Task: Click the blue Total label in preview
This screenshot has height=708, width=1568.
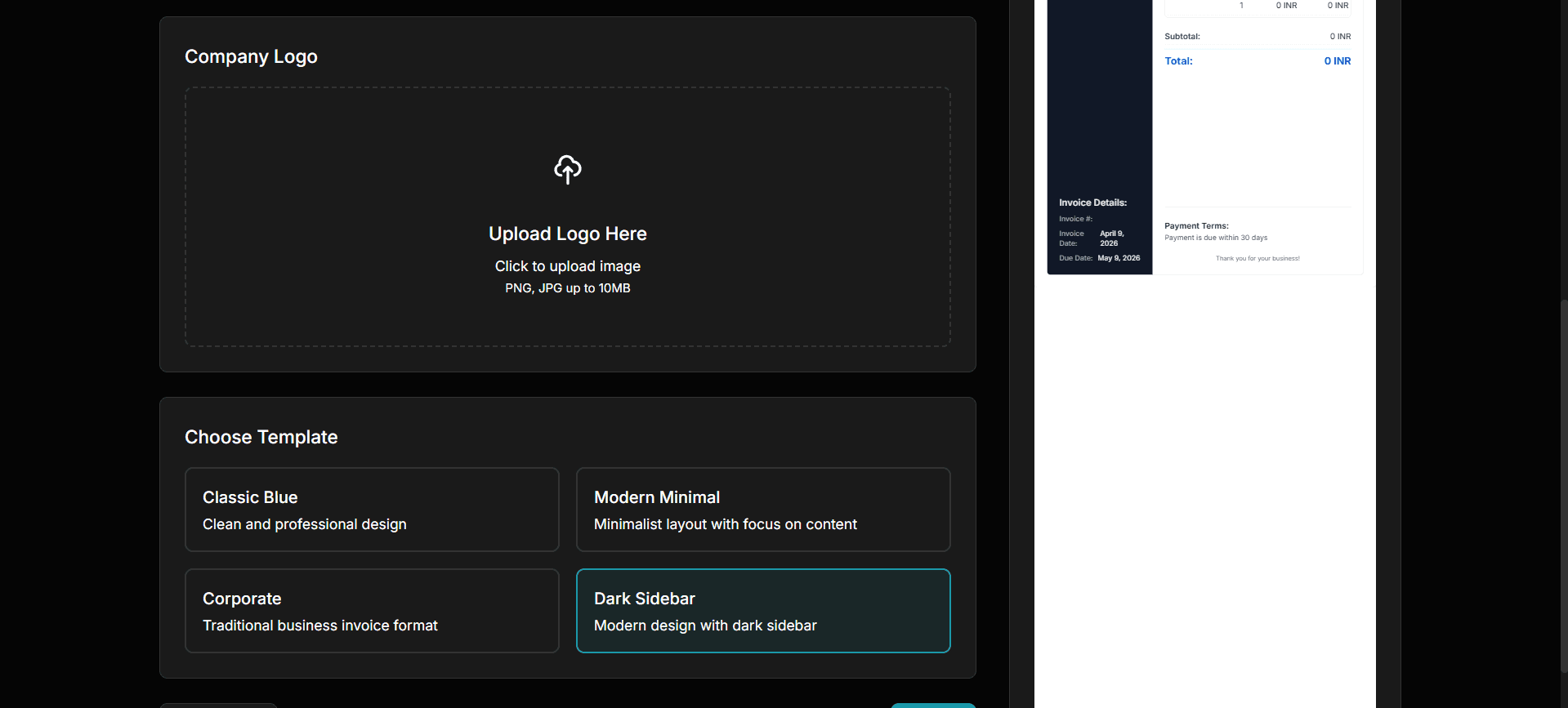Action: (x=1178, y=61)
